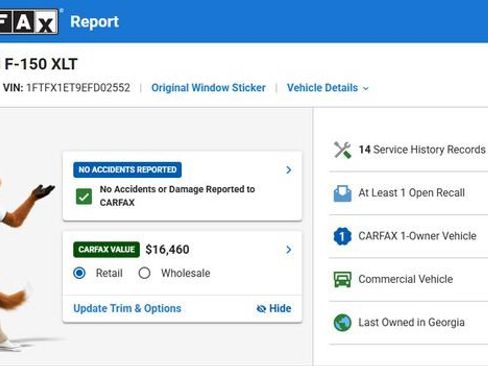Click the Hide button with crossed-eye icon
488x366 pixels.
pyautogui.click(x=274, y=308)
